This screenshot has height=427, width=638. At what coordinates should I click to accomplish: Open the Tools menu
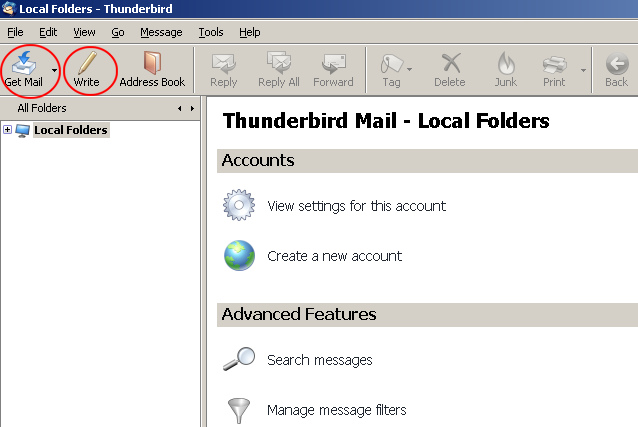(211, 32)
